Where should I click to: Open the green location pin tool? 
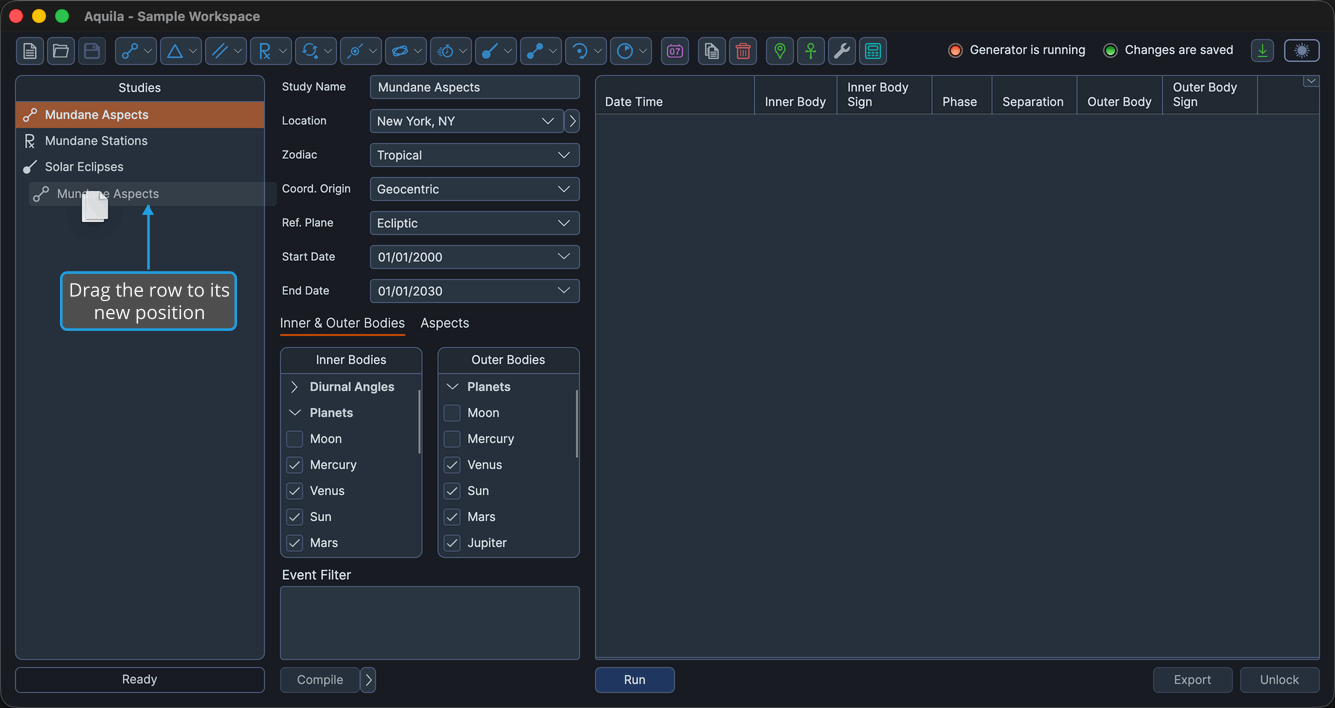pos(780,51)
